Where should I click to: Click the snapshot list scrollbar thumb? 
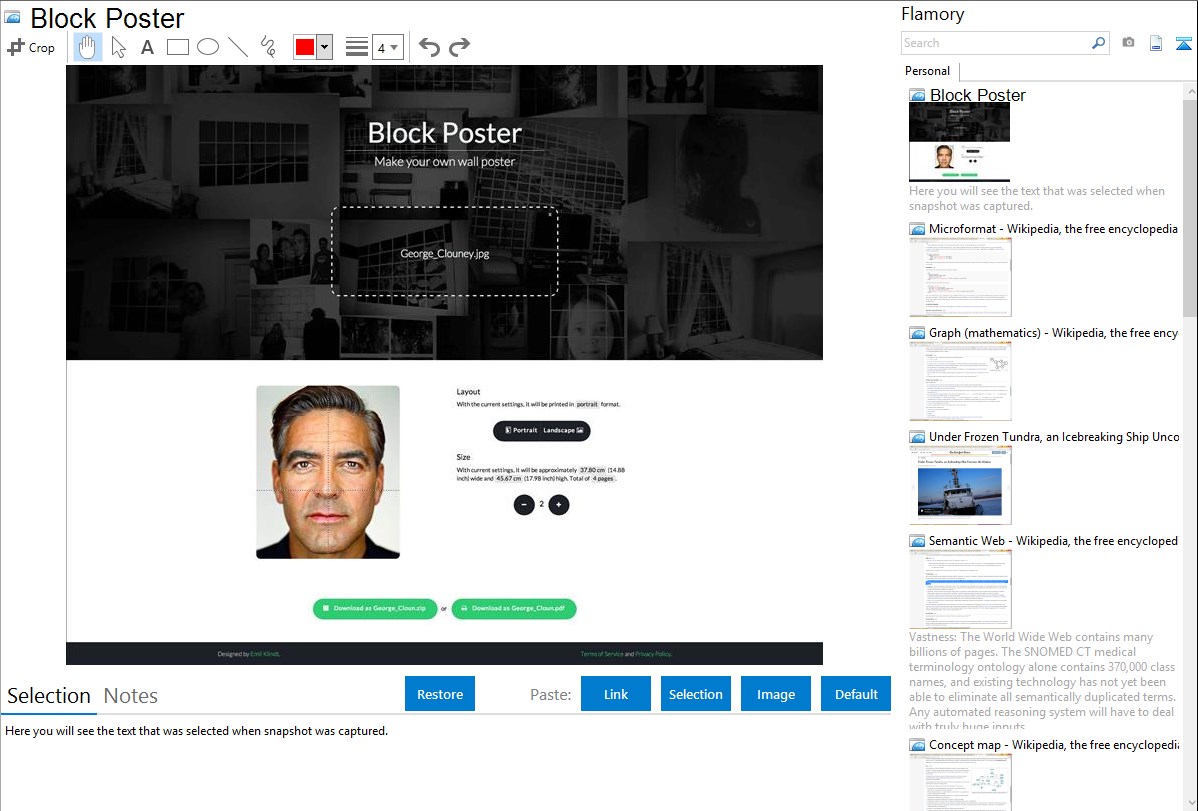point(1190,206)
